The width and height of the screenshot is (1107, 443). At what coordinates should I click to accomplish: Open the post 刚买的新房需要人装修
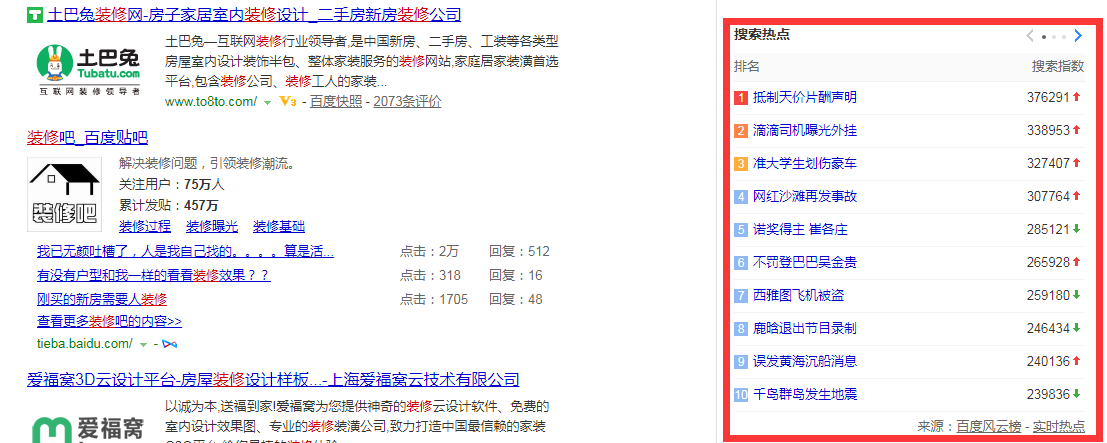102,300
